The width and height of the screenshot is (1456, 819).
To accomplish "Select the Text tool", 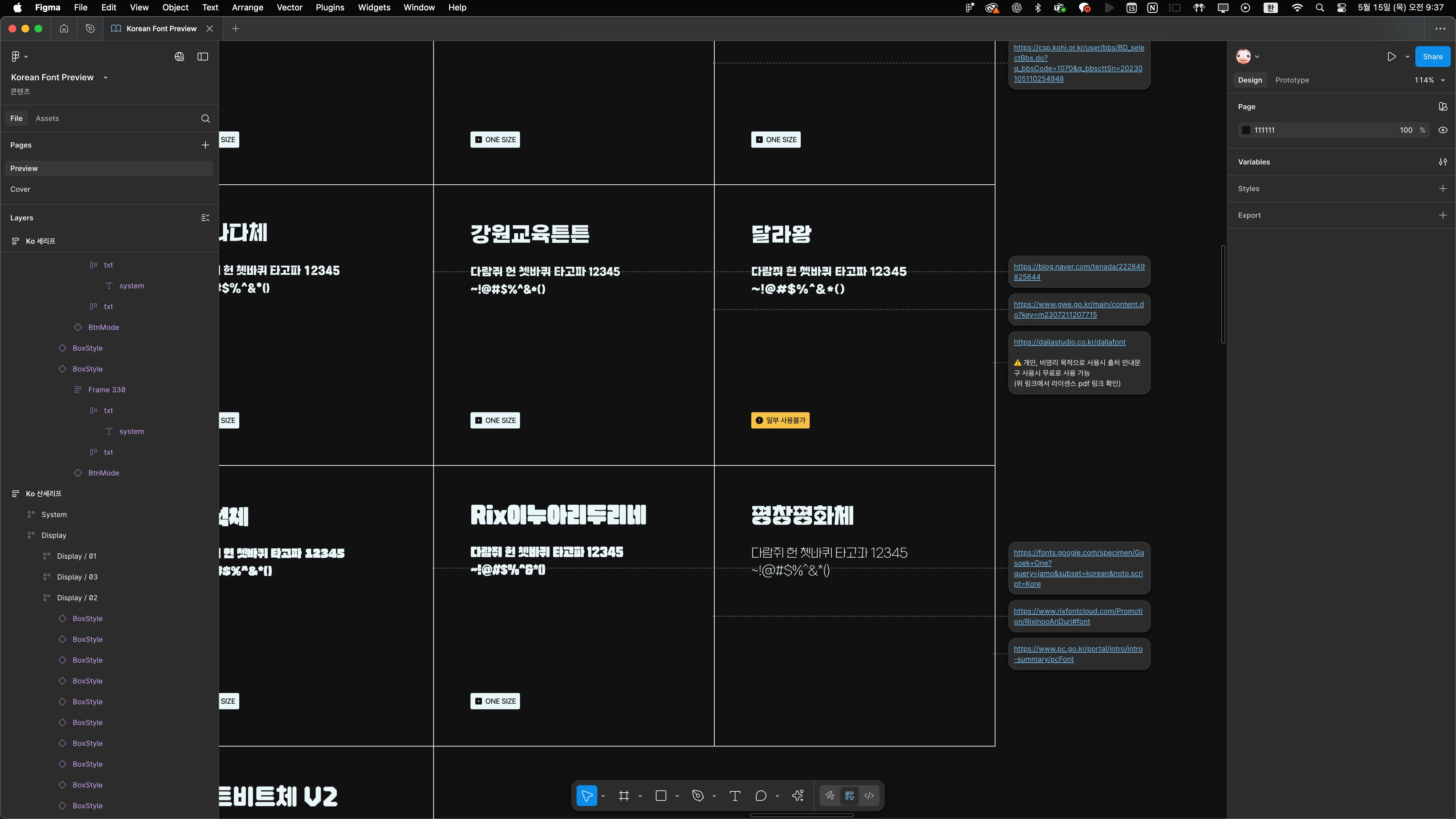I will [735, 796].
